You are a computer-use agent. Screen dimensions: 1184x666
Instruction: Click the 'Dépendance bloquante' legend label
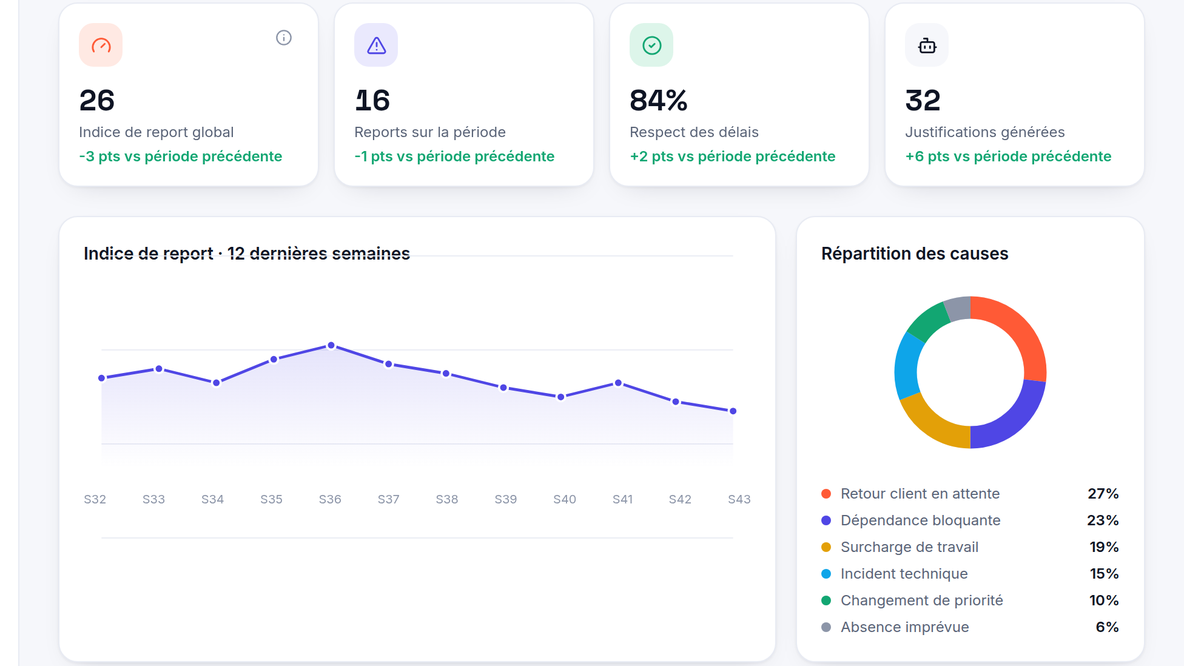click(920, 520)
